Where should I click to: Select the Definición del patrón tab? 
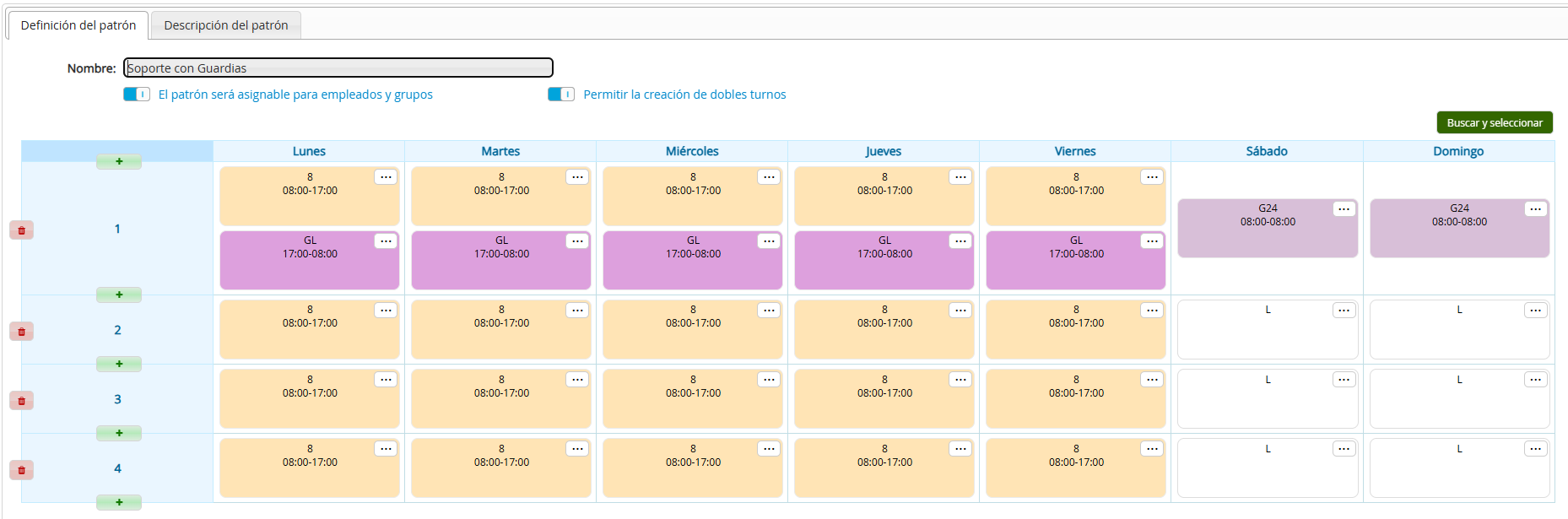click(x=78, y=25)
